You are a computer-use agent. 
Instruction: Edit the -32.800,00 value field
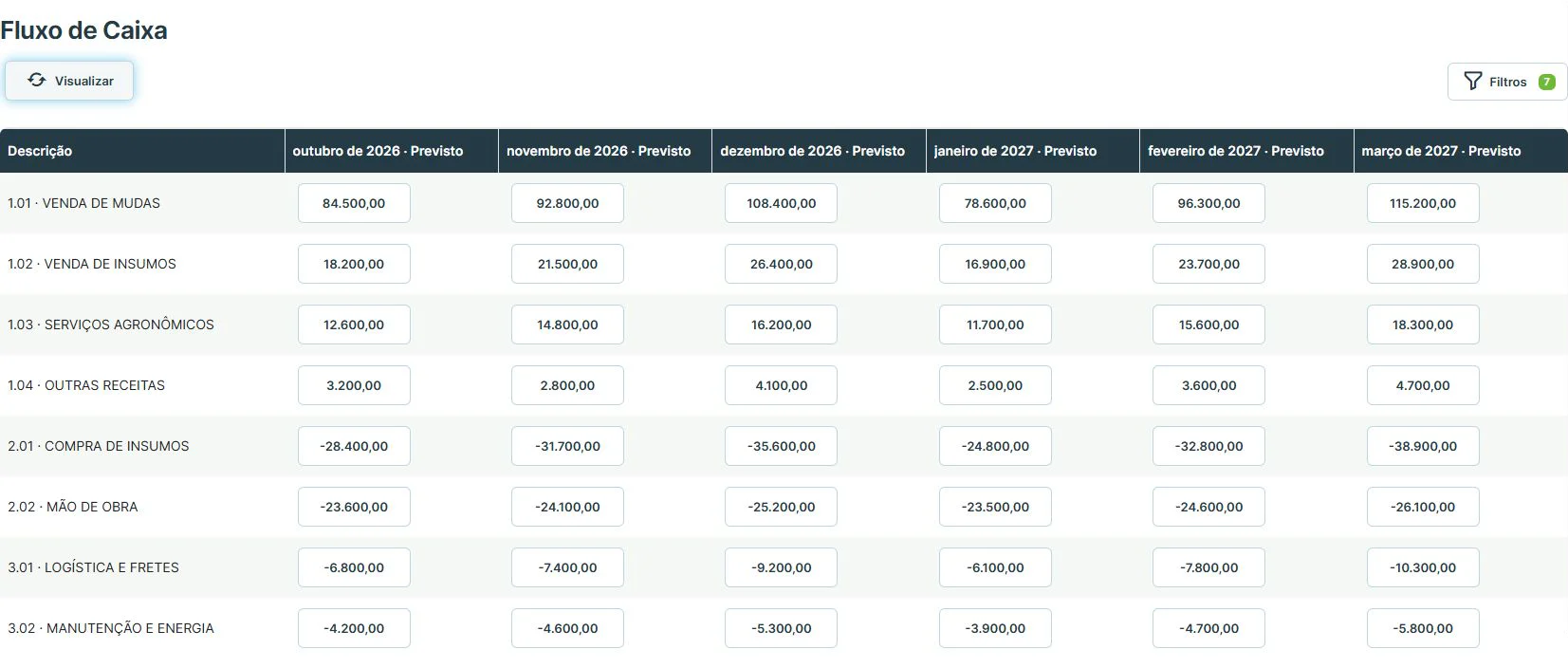[x=1208, y=446]
